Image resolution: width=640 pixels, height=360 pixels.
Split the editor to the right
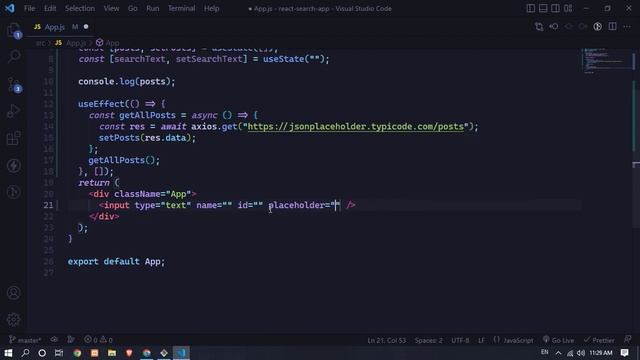612,27
